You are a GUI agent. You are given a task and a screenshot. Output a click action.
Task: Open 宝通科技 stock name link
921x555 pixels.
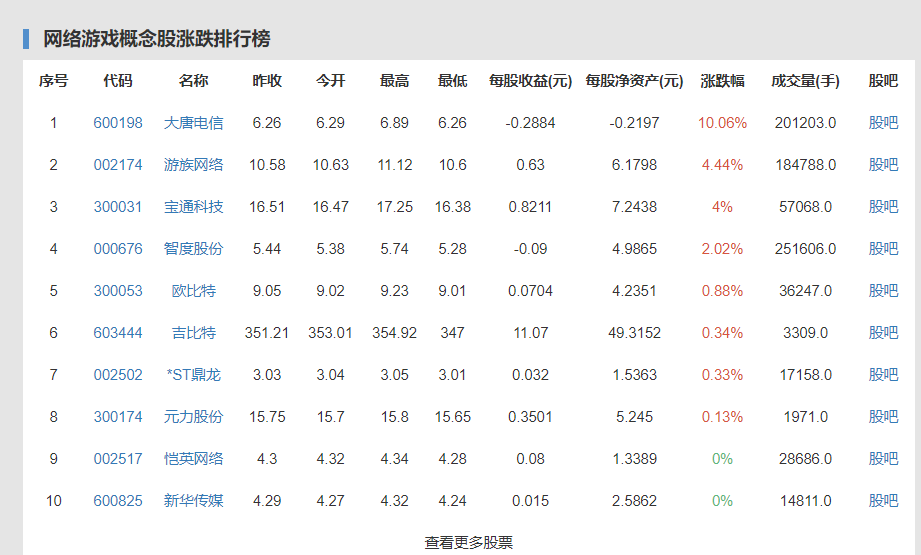(x=193, y=207)
